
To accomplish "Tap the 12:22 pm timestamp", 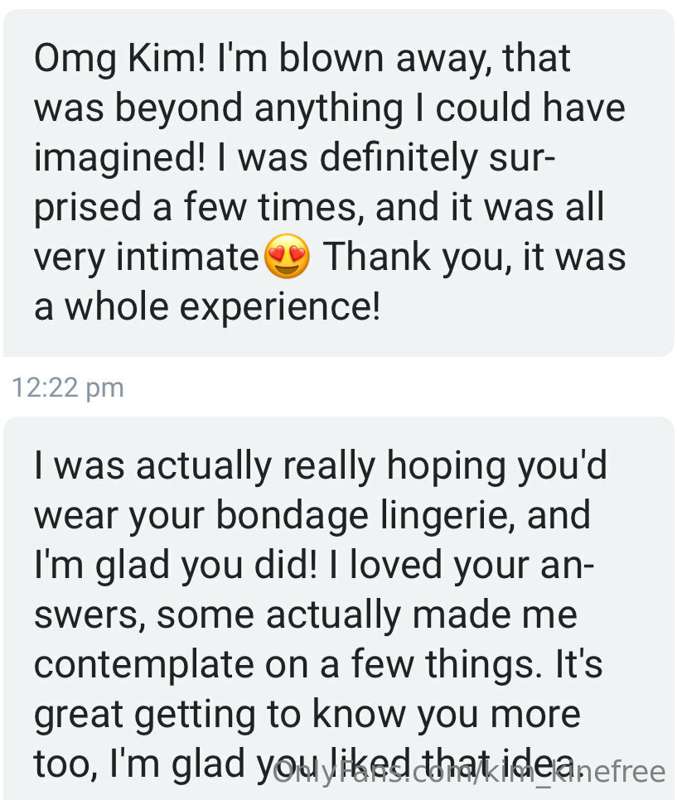I will point(68,387).
